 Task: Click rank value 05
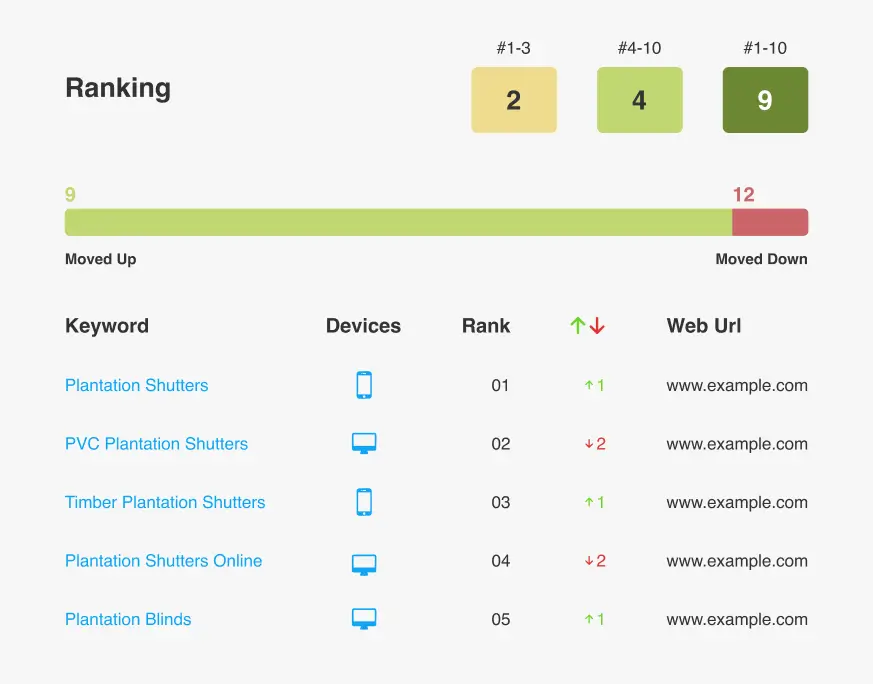501,619
